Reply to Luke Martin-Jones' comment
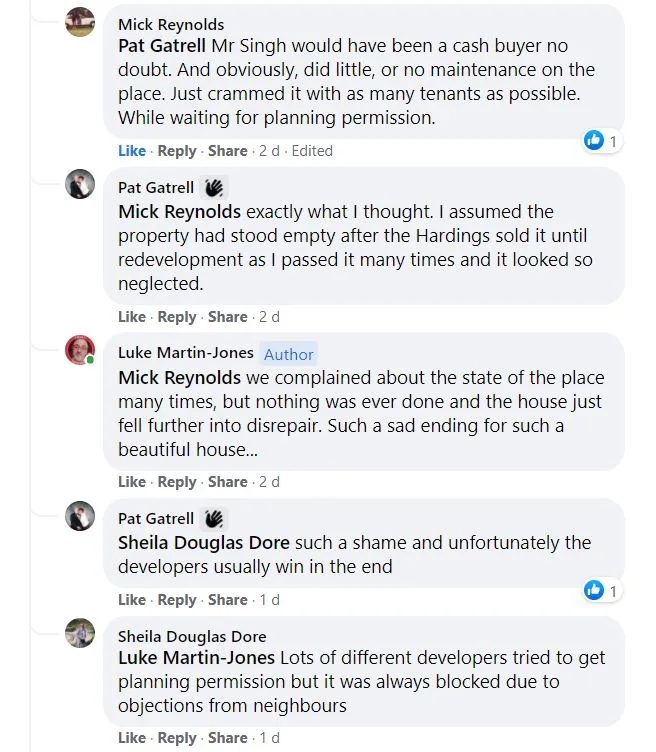This screenshot has width=656, height=752. click(x=177, y=482)
